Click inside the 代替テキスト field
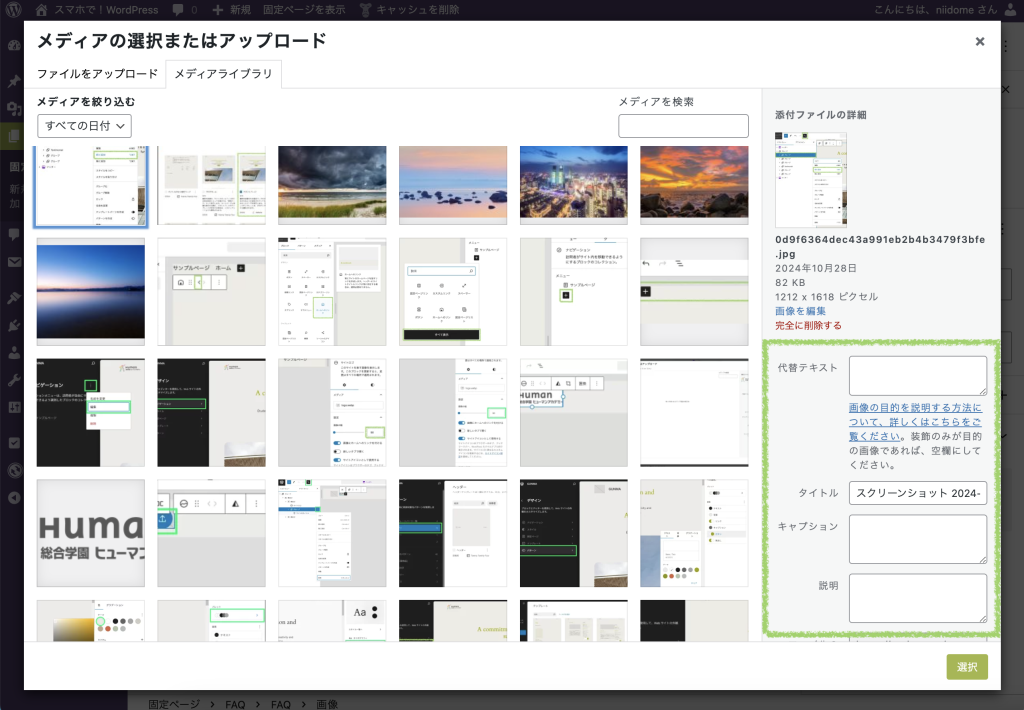 point(917,375)
